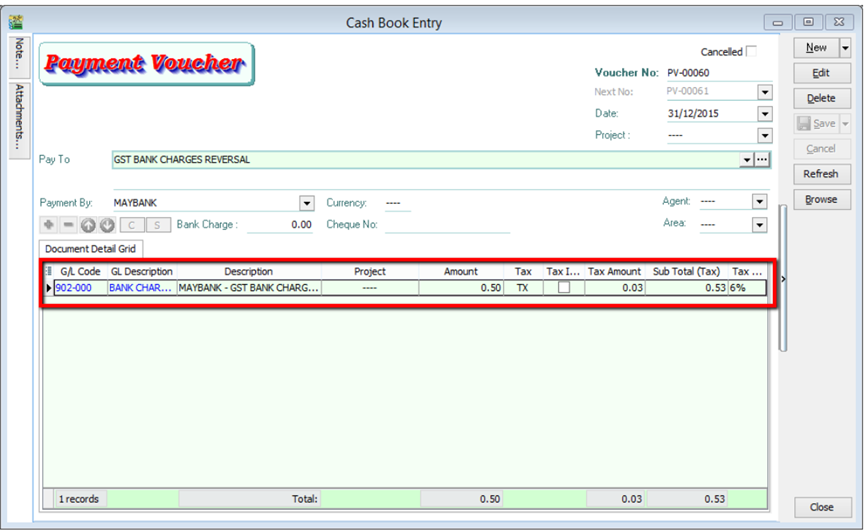865x532 pixels.
Task: Open the New button dropdown arrow
Action: (845, 48)
